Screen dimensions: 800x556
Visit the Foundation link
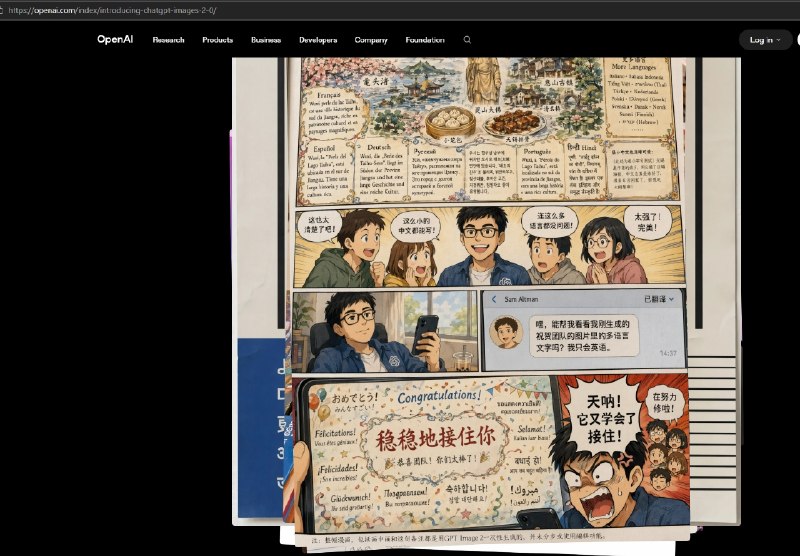(x=425, y=40)
